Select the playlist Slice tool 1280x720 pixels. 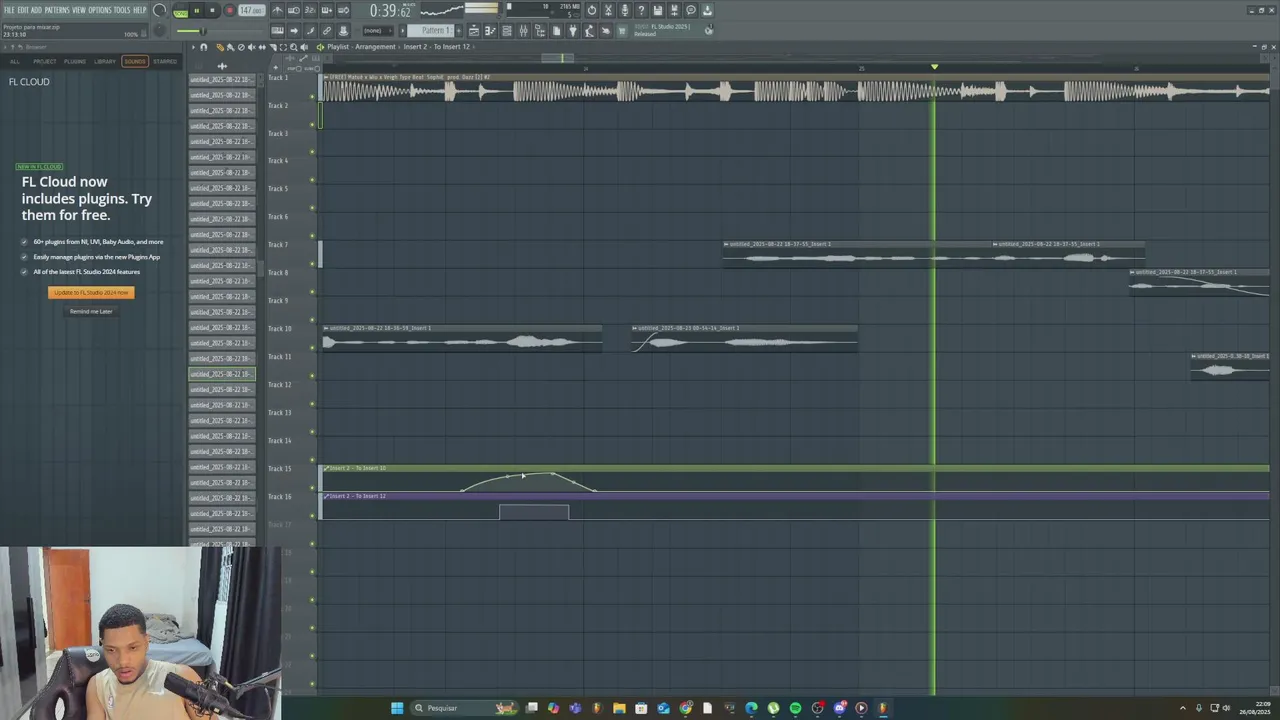(272, 47)
